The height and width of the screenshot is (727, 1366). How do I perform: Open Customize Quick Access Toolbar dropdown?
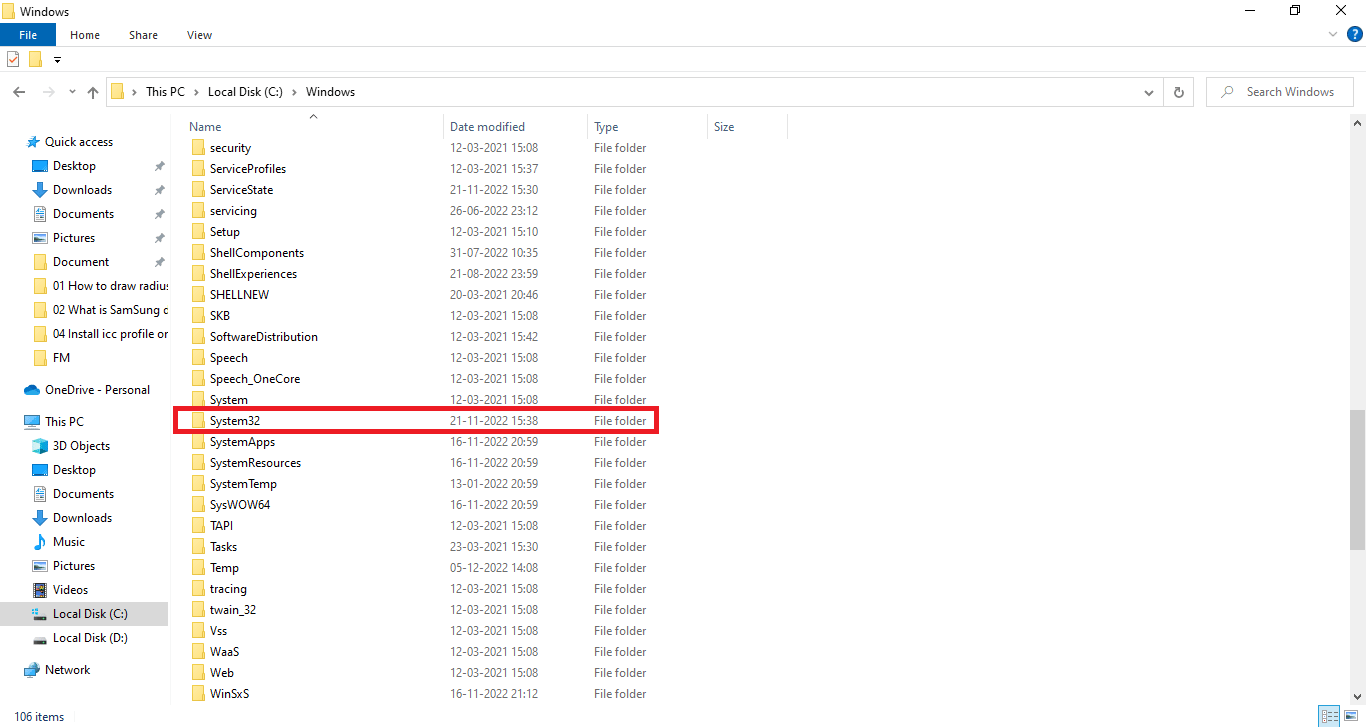click(57, 60)
